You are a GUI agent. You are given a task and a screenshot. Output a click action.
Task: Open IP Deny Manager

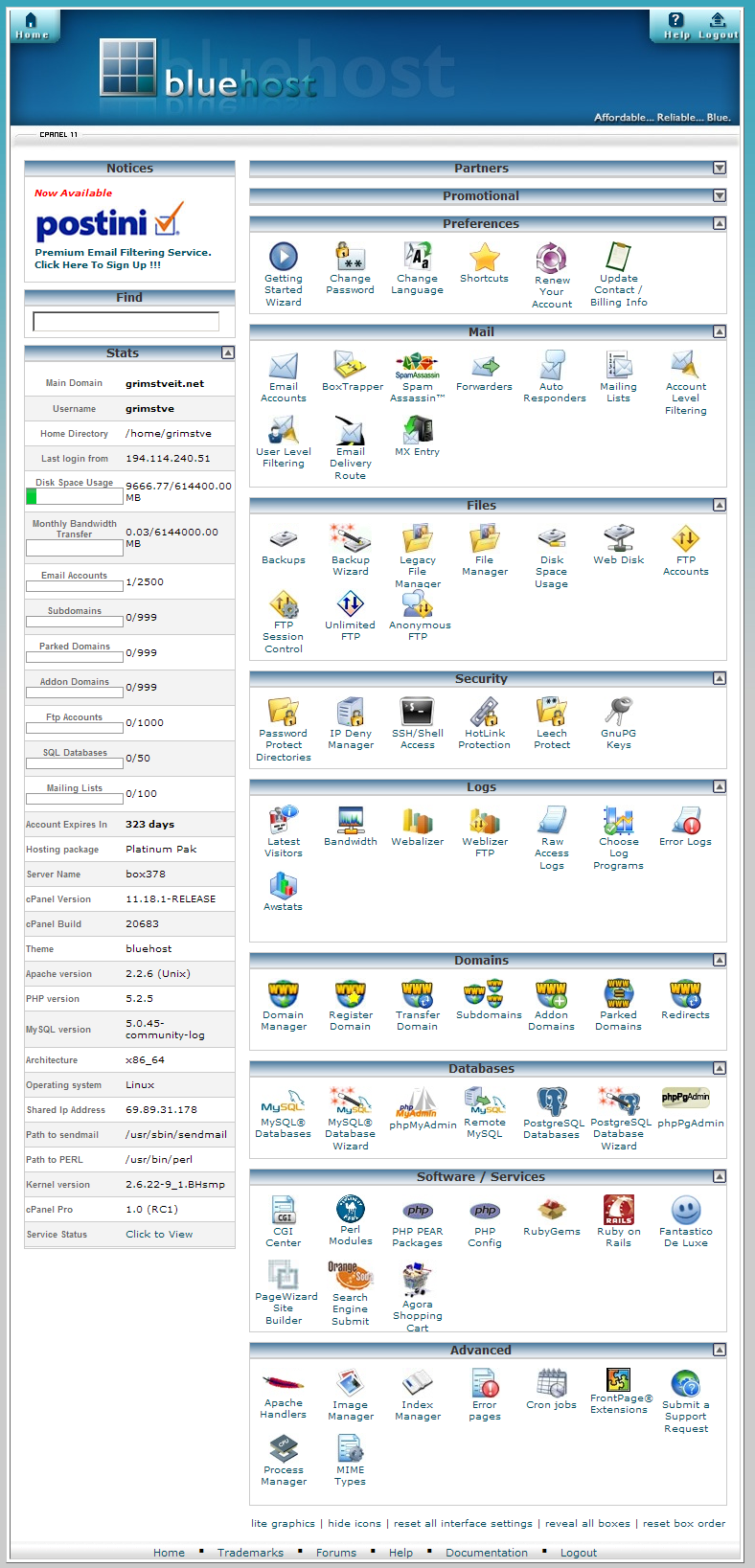[351, 724]
